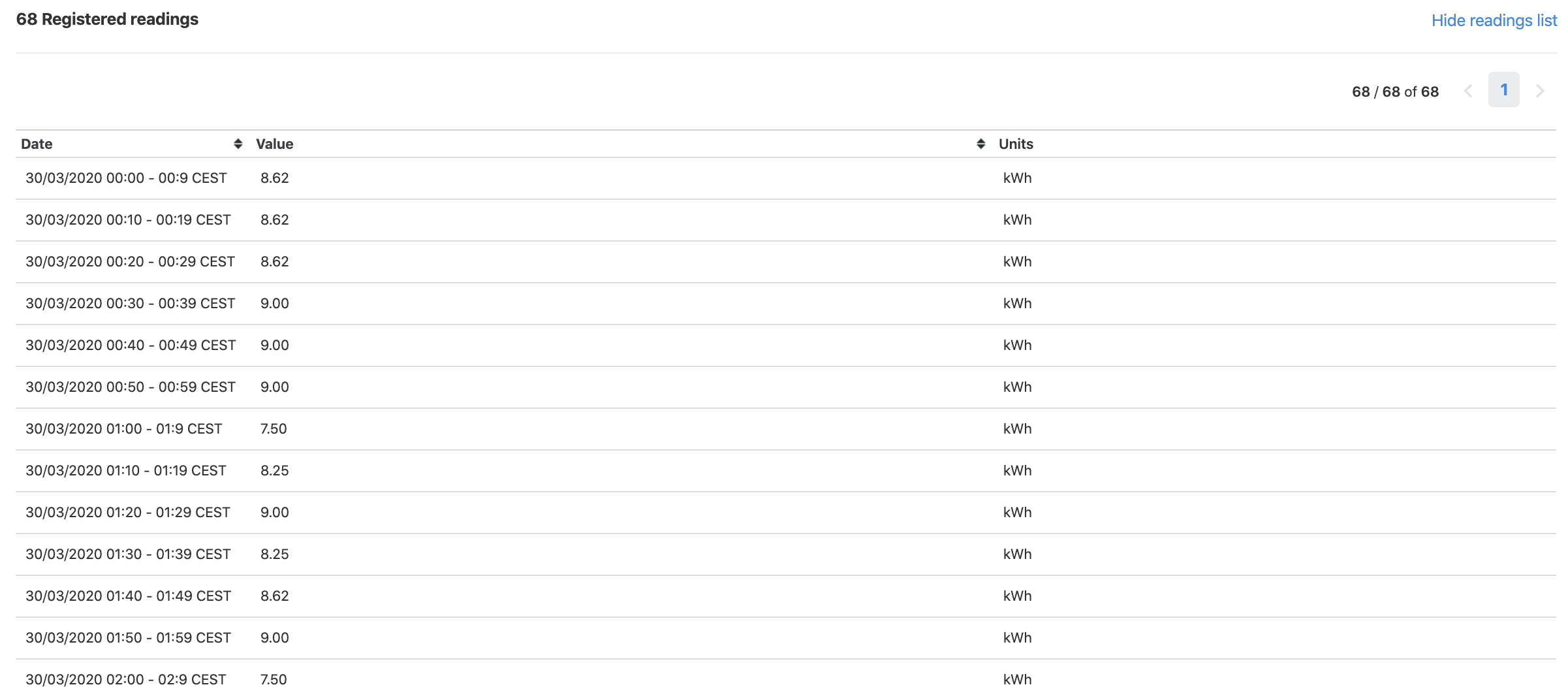Go to next page chevron arrow

point(1540,91)
